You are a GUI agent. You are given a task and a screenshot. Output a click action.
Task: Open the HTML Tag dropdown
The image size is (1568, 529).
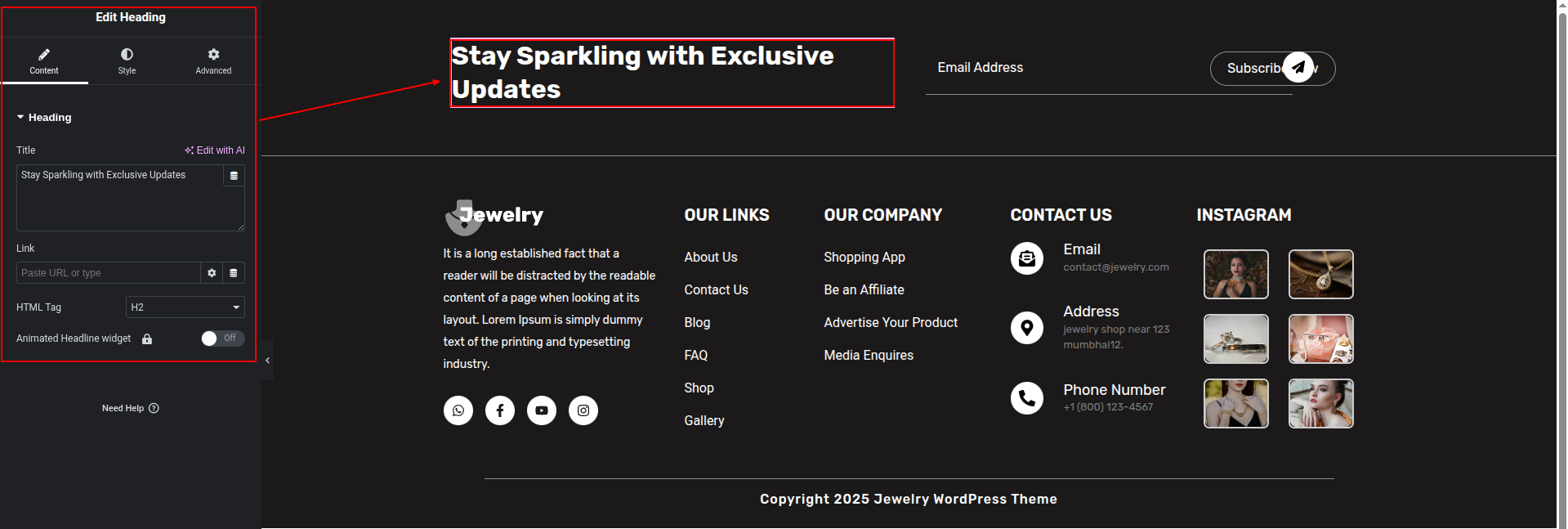click(185, 307)
